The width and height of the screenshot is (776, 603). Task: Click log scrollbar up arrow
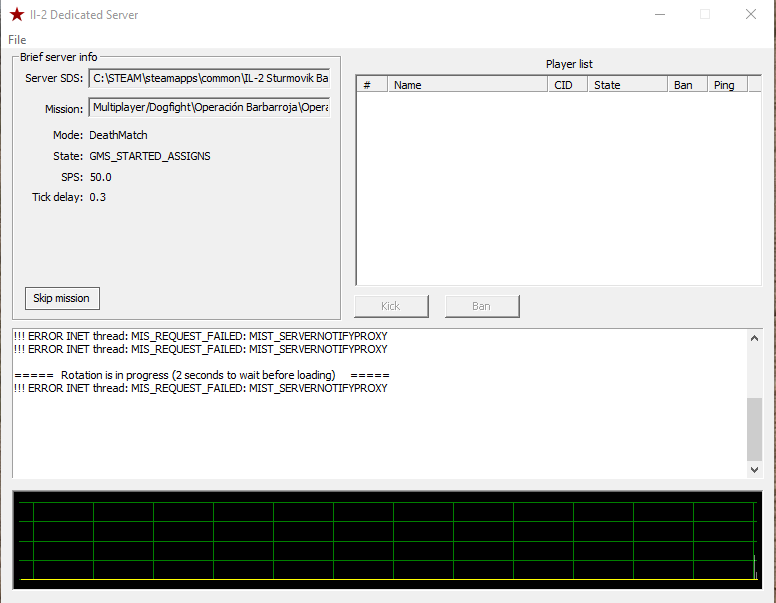[x=754, y=338]
